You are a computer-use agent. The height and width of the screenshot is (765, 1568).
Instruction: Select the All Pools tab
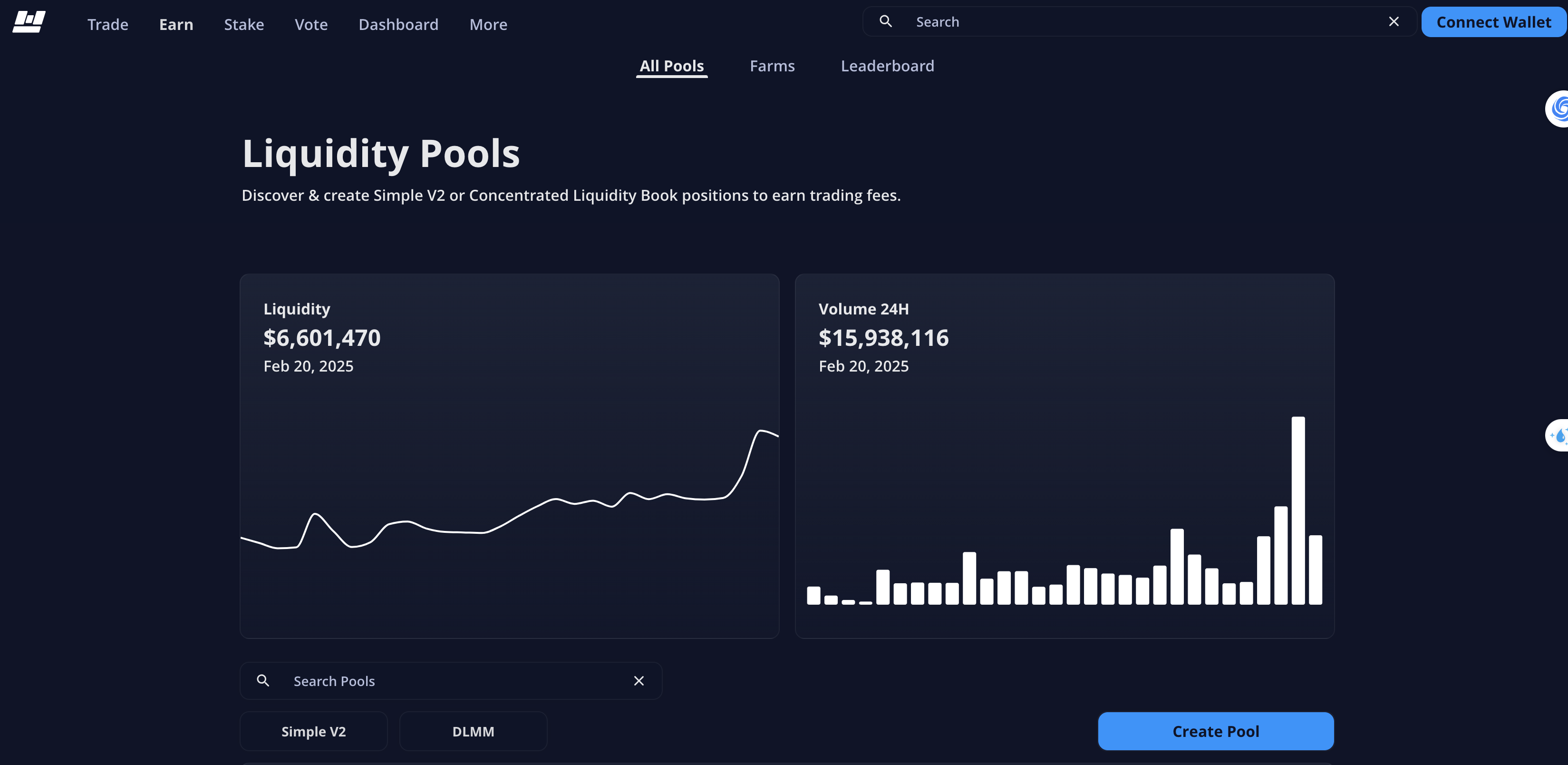[671, 66]
